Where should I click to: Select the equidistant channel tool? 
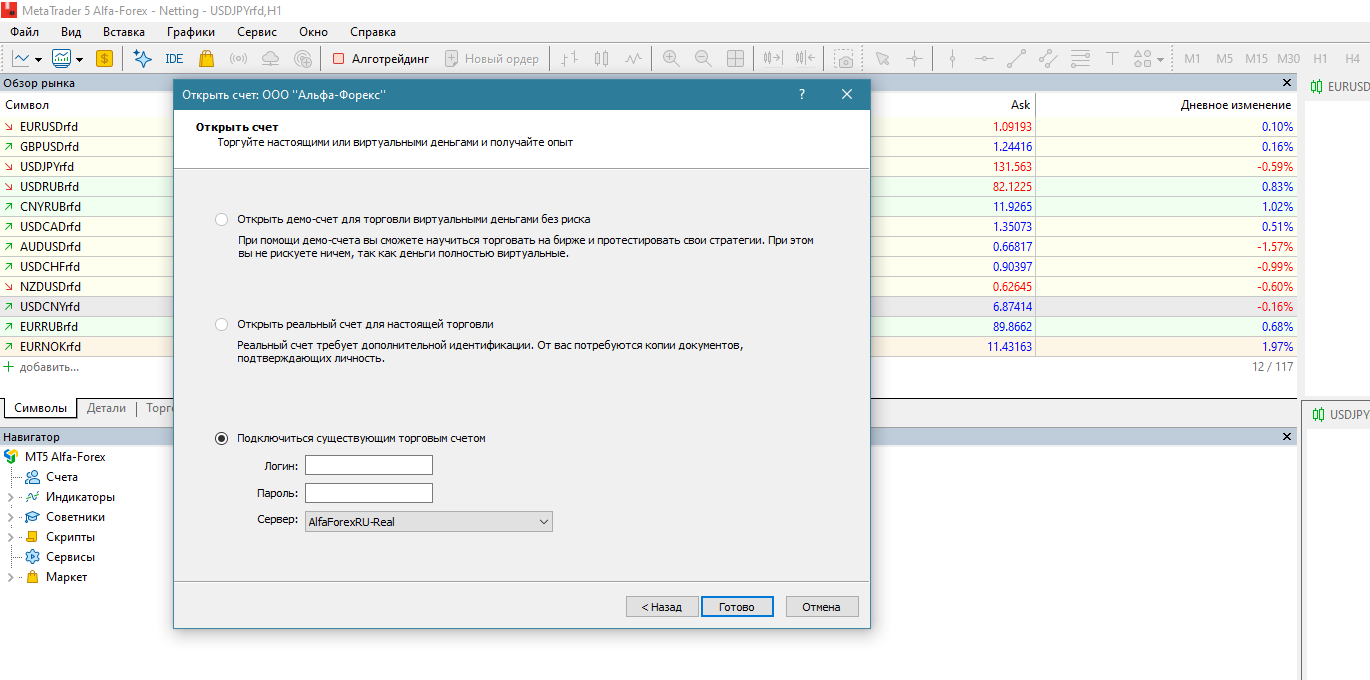point(1048,59)
